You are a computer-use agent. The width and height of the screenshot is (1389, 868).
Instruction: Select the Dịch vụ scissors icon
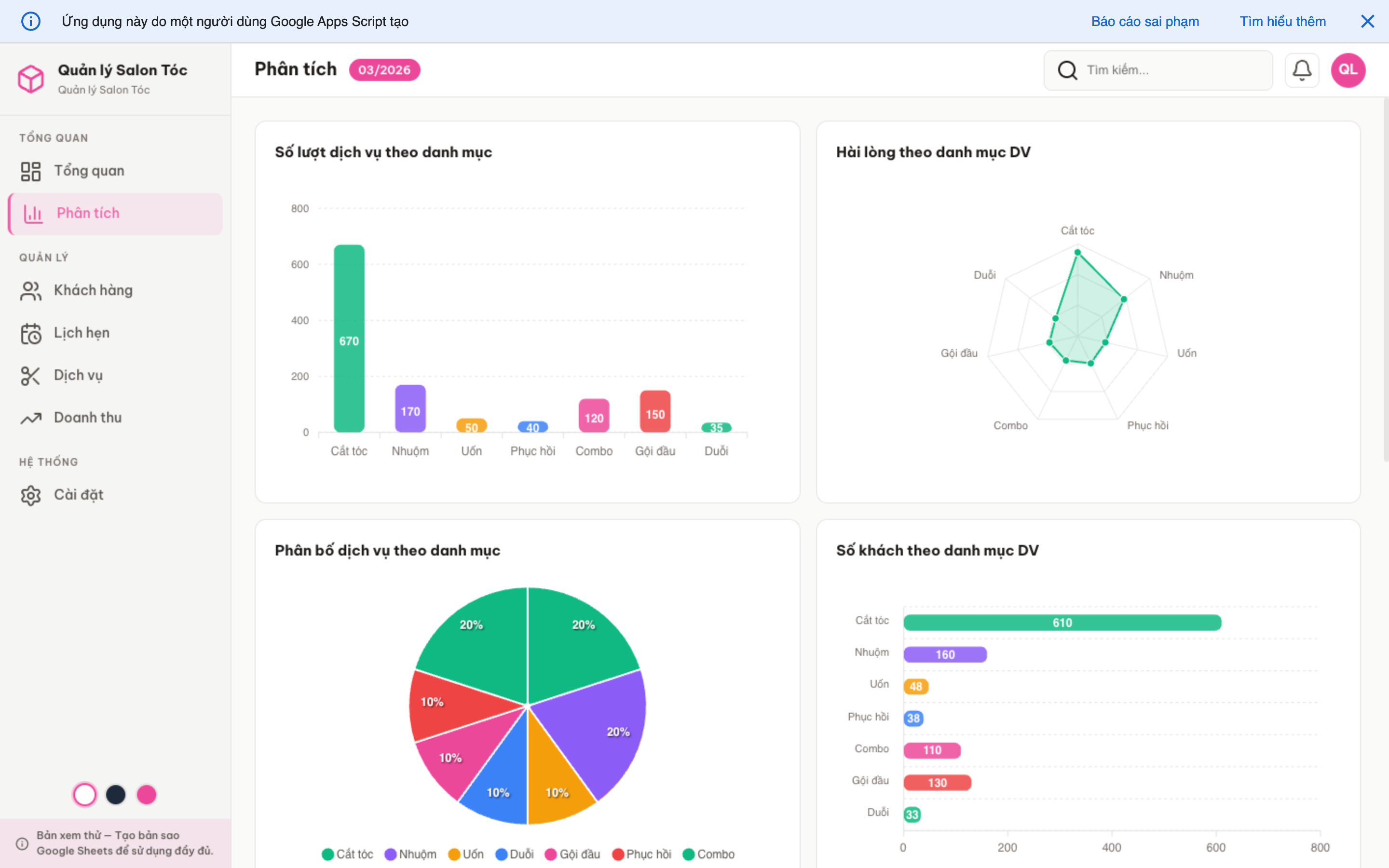[31, 375]
